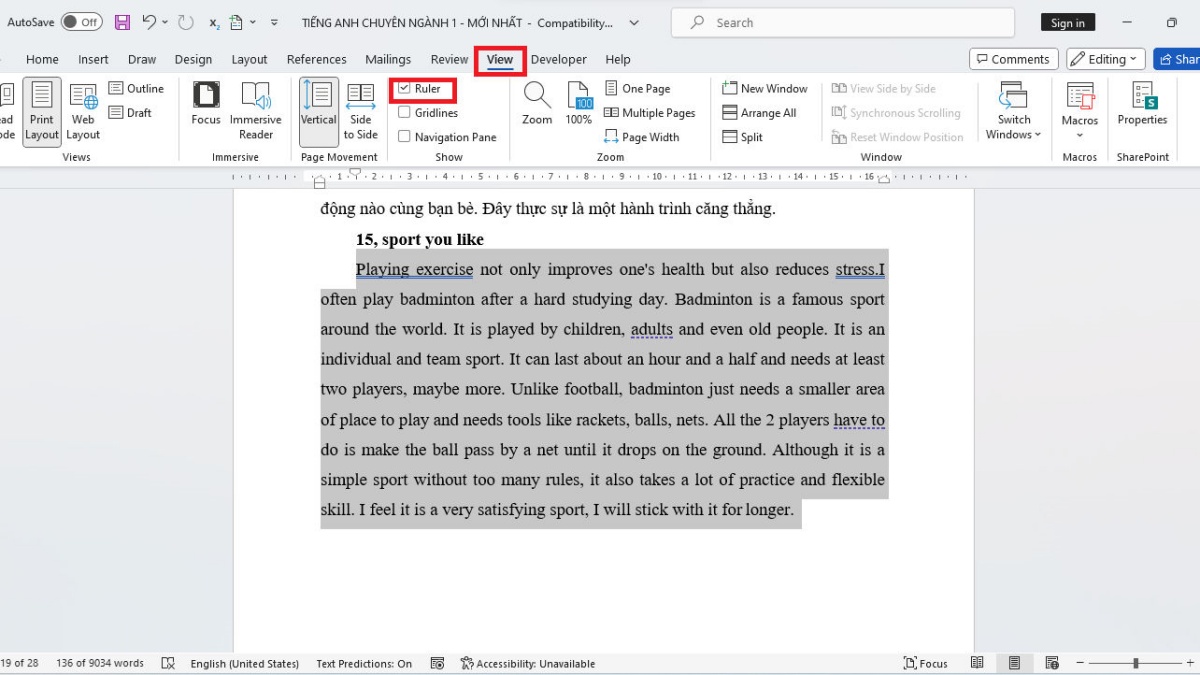Image resolution: width=1200 pixels, height=675 pixels.
Task: Click the Sign in button
Action: 1067,21
